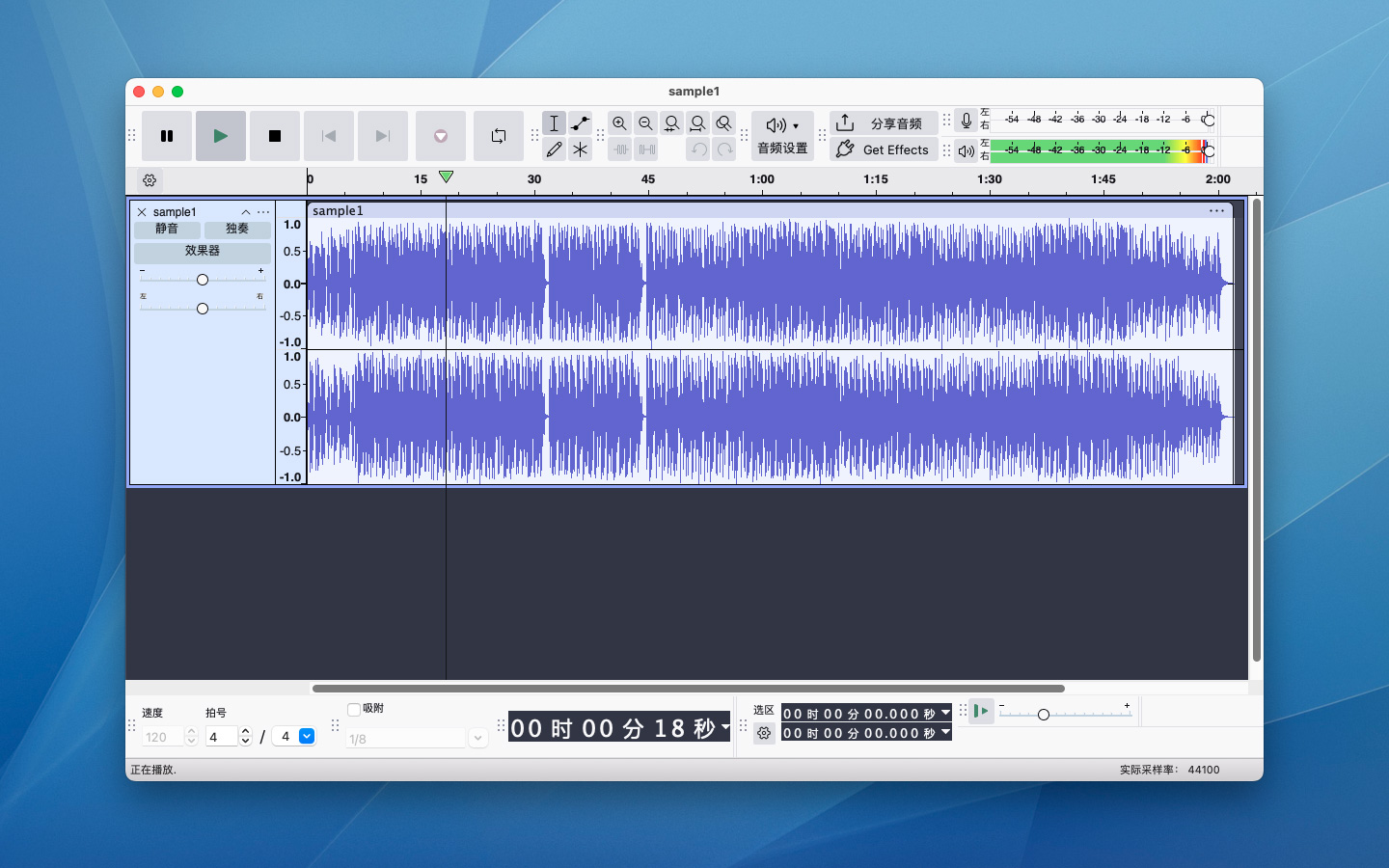The image size is (1389, 868).
Task: Open selection settings gear icon
Action: (764, 734)
